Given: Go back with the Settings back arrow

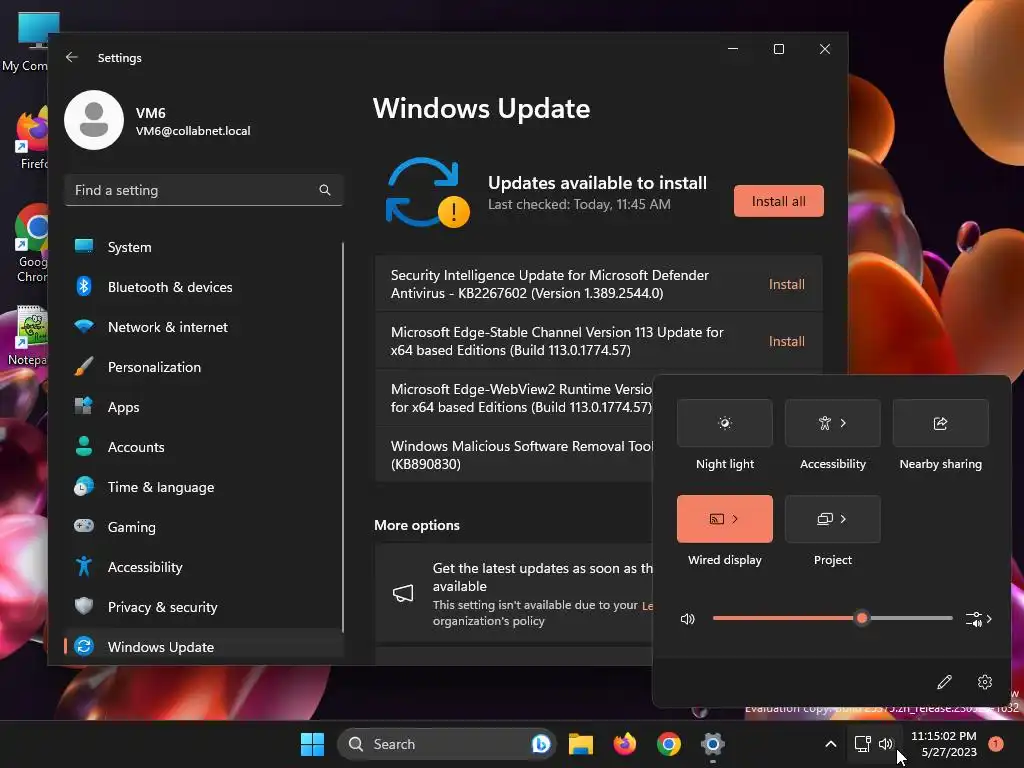Looking at the screenshot, I should click(x=72, y=57).
